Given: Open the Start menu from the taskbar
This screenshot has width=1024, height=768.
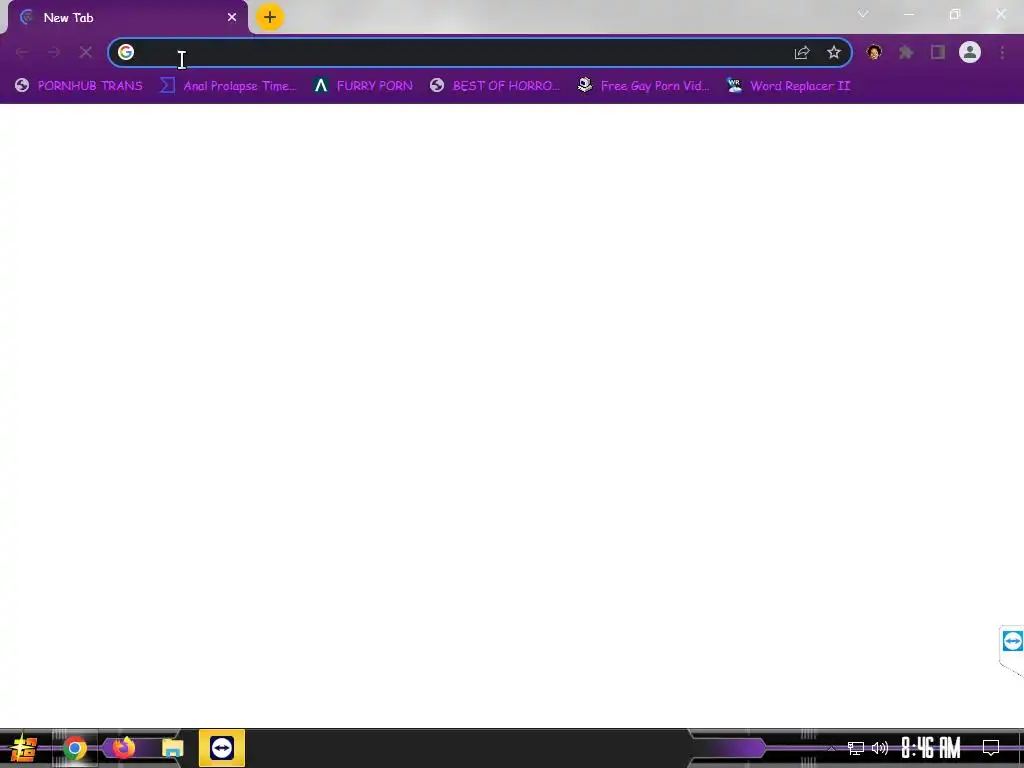Looking at the screenshot, I should click(x=24, y=748).
